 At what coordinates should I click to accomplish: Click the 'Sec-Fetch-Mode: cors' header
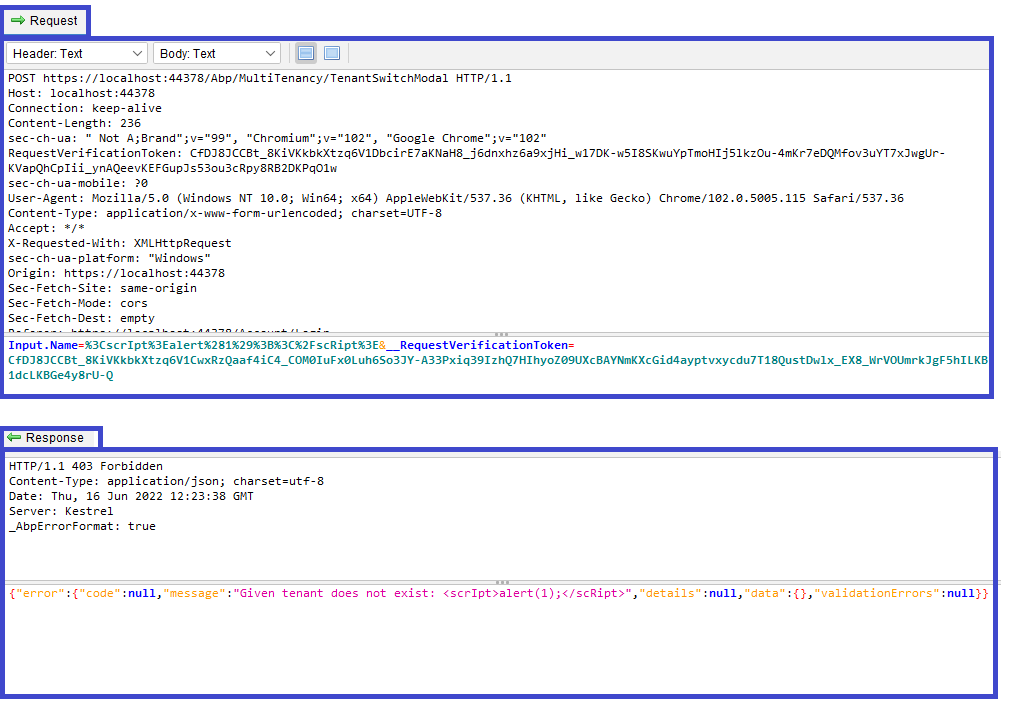pyautogui.click(x=77, y=303)
